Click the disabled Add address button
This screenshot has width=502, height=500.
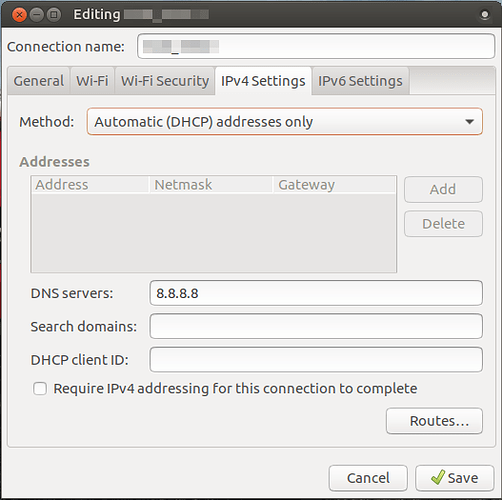tap(443, 189)
